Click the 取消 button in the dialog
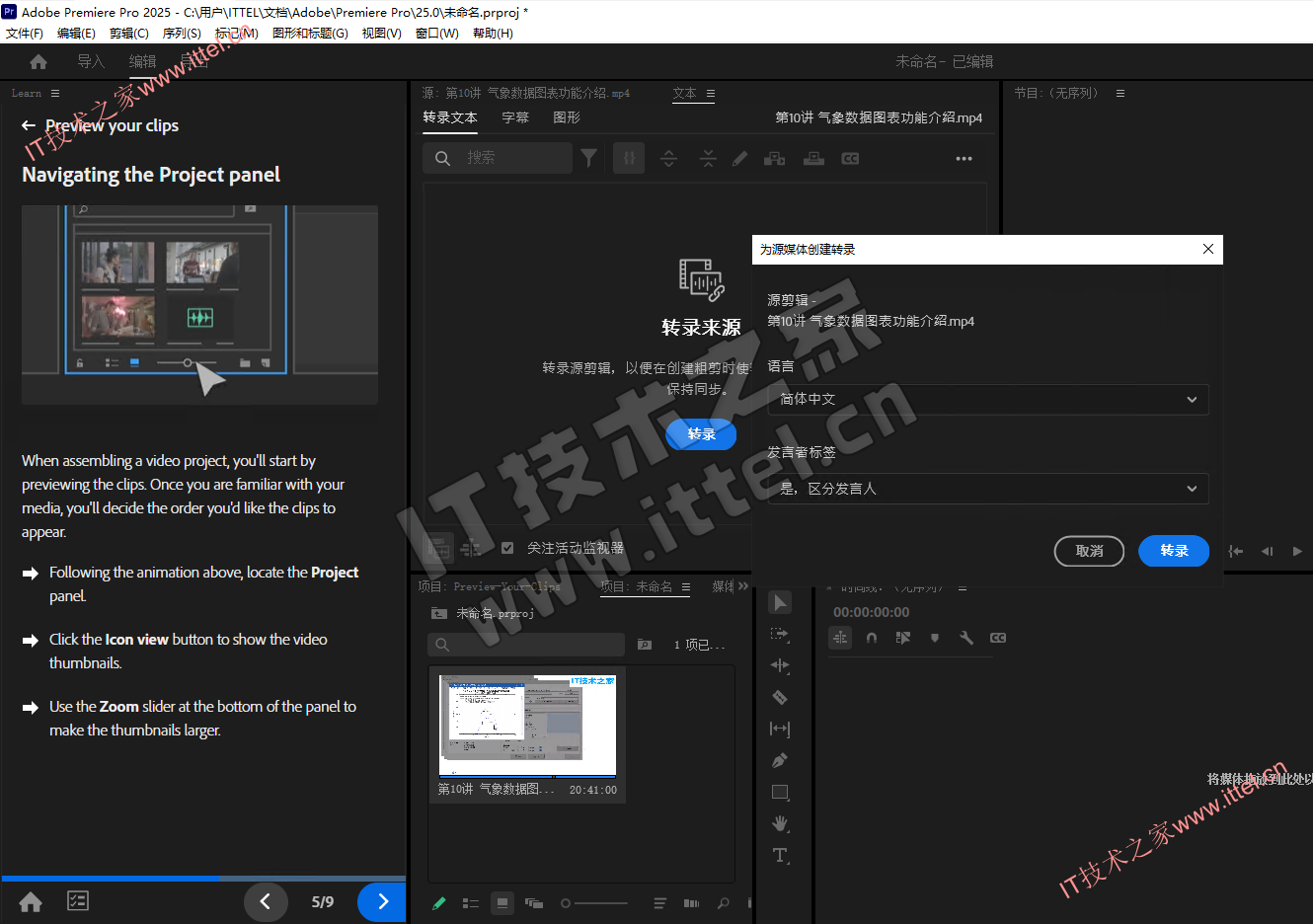Viewport: 1313px width, 924px height. (1089, 551)
